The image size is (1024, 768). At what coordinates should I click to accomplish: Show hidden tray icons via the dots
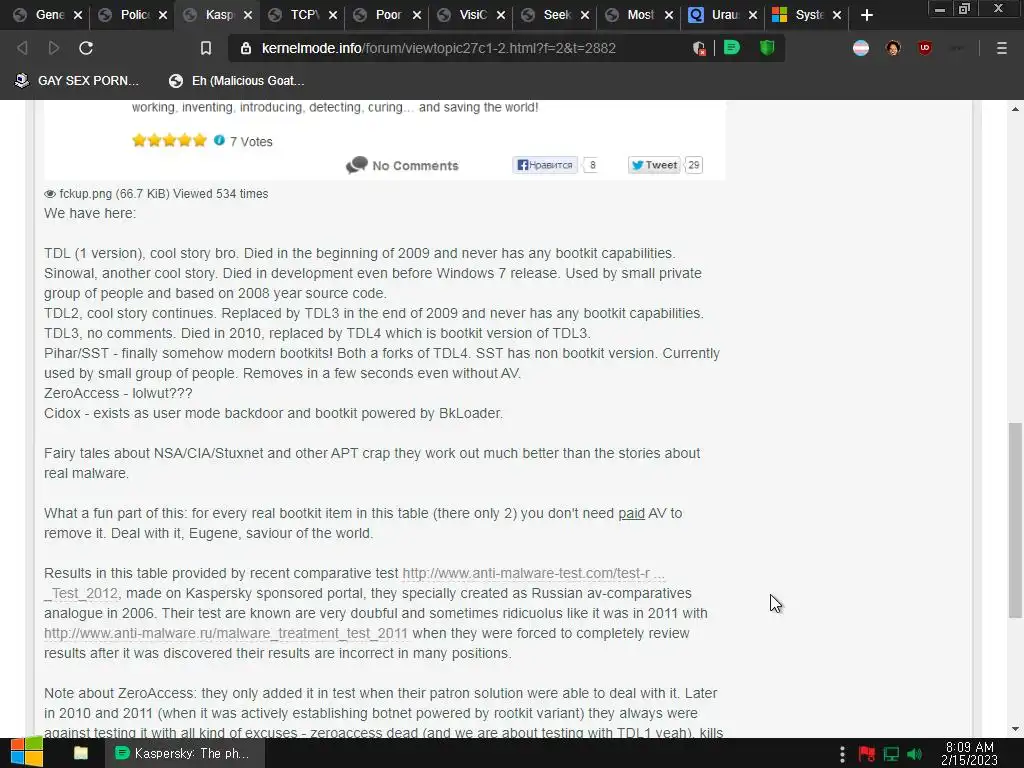coord(842,754)
